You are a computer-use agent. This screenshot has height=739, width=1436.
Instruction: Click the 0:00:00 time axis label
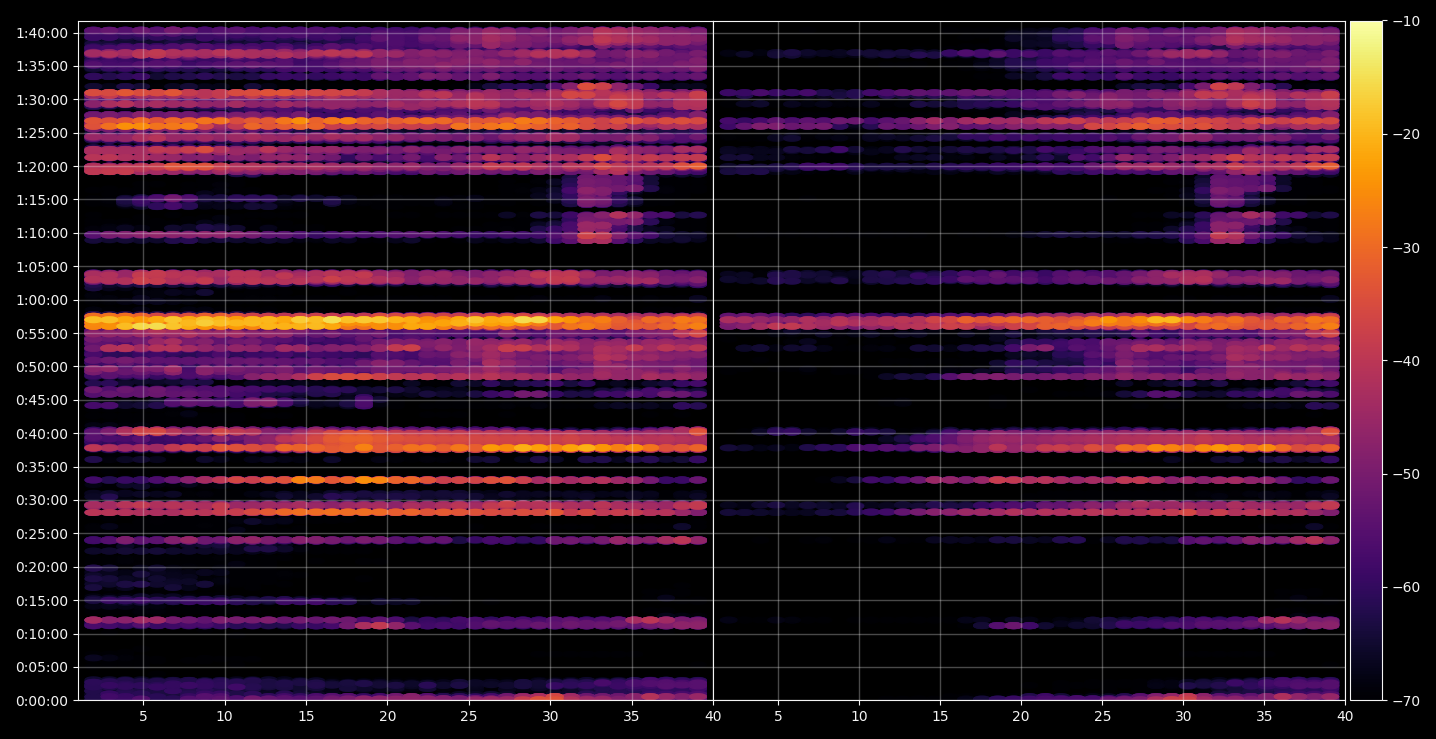tap(42, 701)
